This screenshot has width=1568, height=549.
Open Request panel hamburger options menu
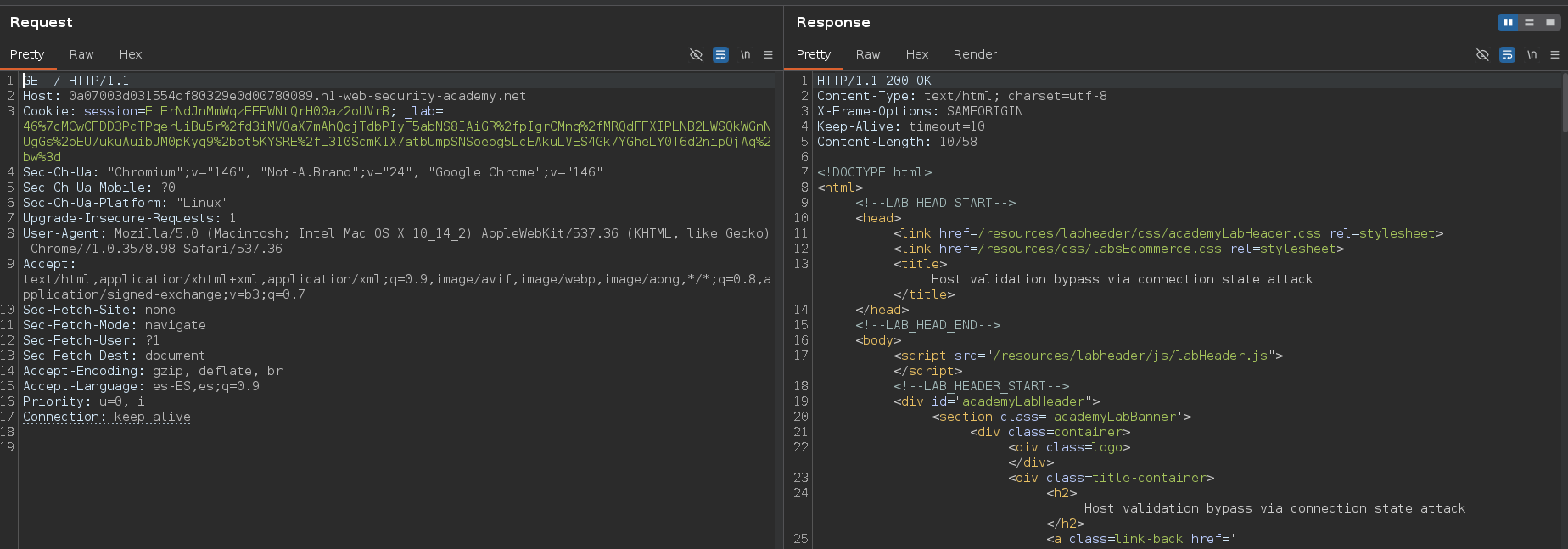coord(768,54)
